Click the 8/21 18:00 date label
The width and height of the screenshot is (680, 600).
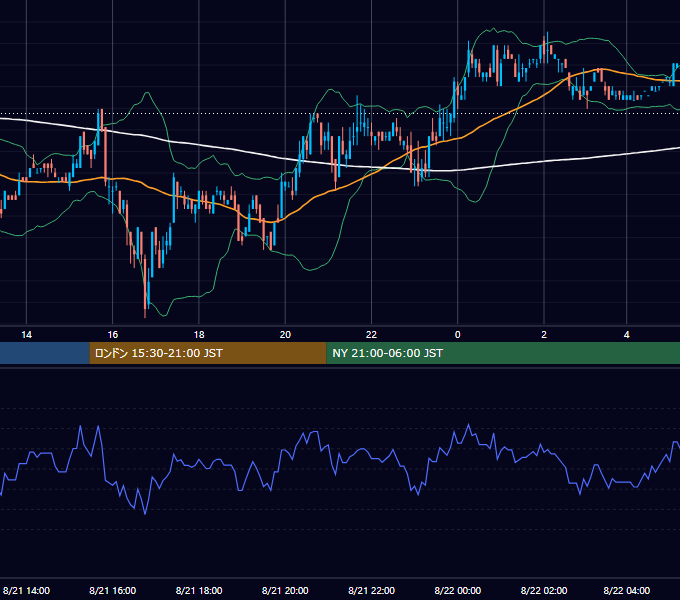pos(199,590)
